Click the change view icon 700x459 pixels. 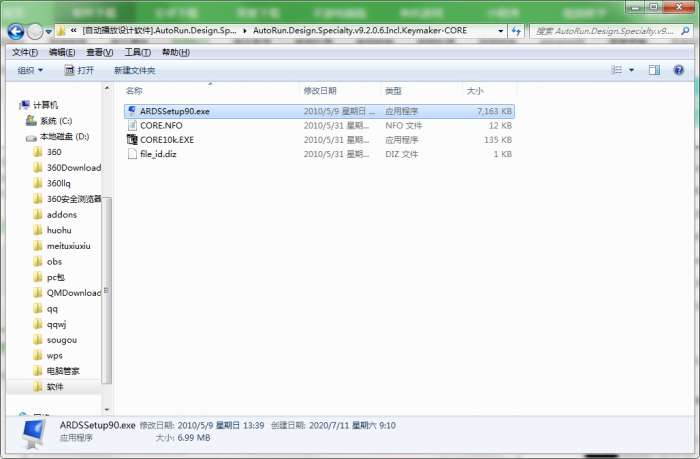[x=617, y=70]
